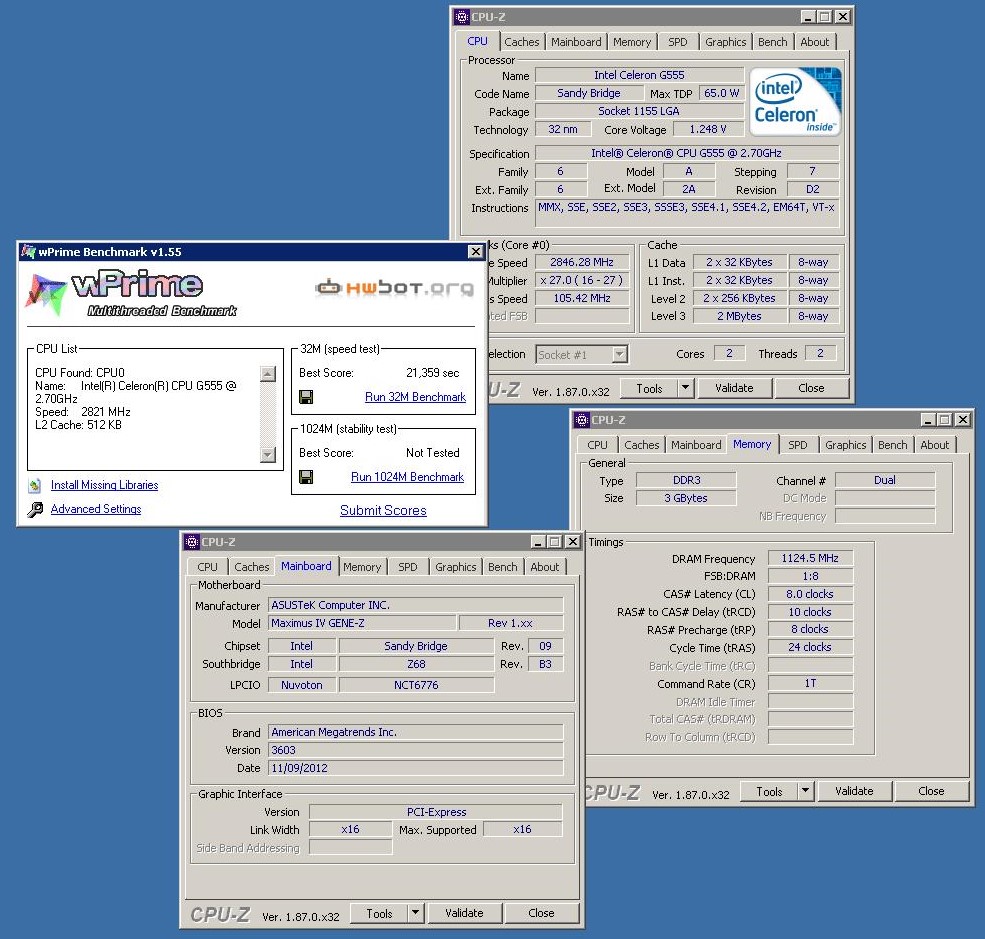Screen dimensions: 985x939
Task: Click the Memory Size 3 GBytes value
Action: (x=686, y=498)
